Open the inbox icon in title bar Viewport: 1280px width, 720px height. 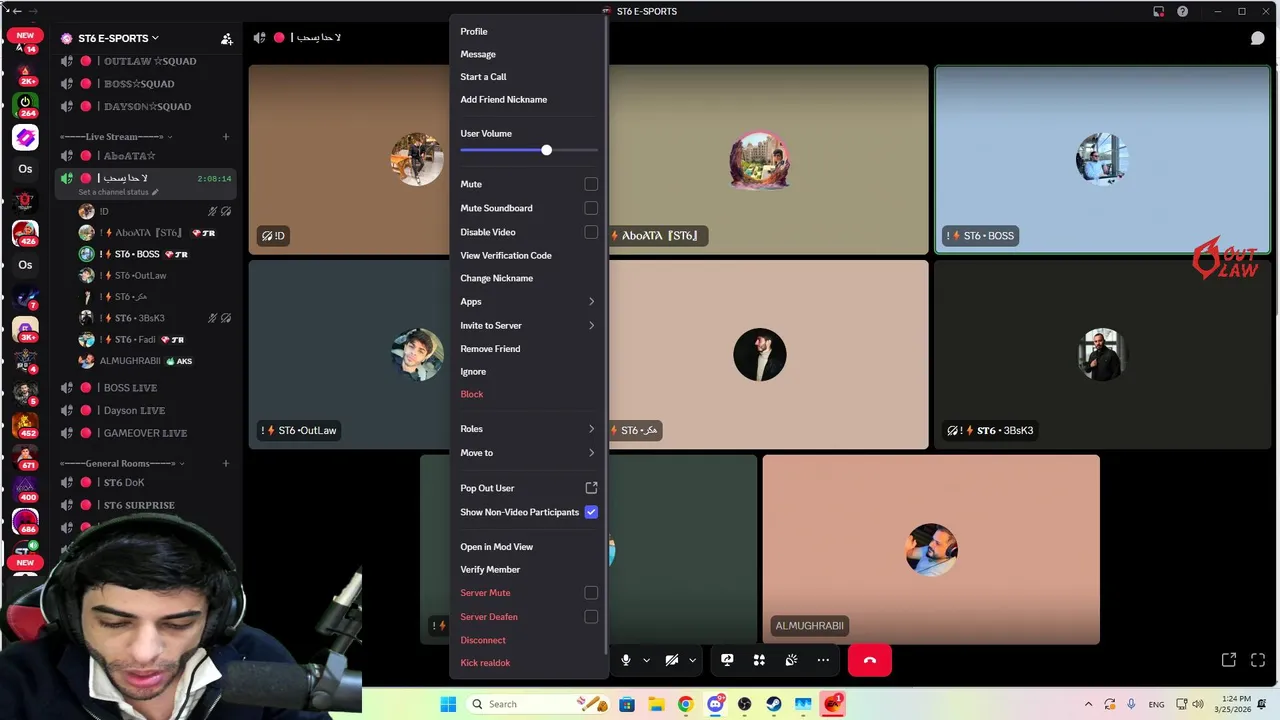(1158, 11)
